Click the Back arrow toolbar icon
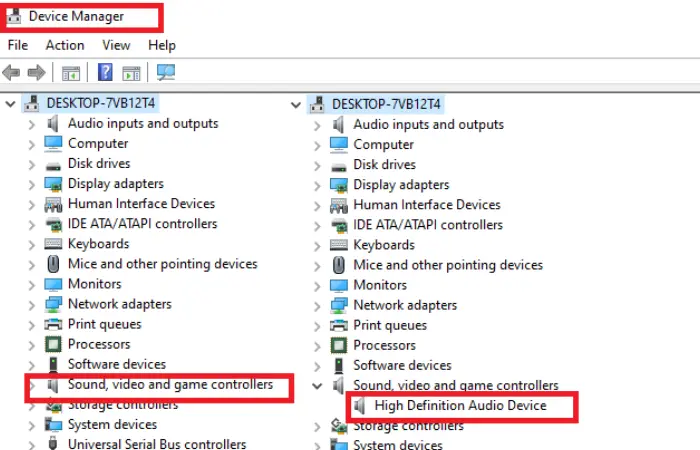 [x=12, y=72]
